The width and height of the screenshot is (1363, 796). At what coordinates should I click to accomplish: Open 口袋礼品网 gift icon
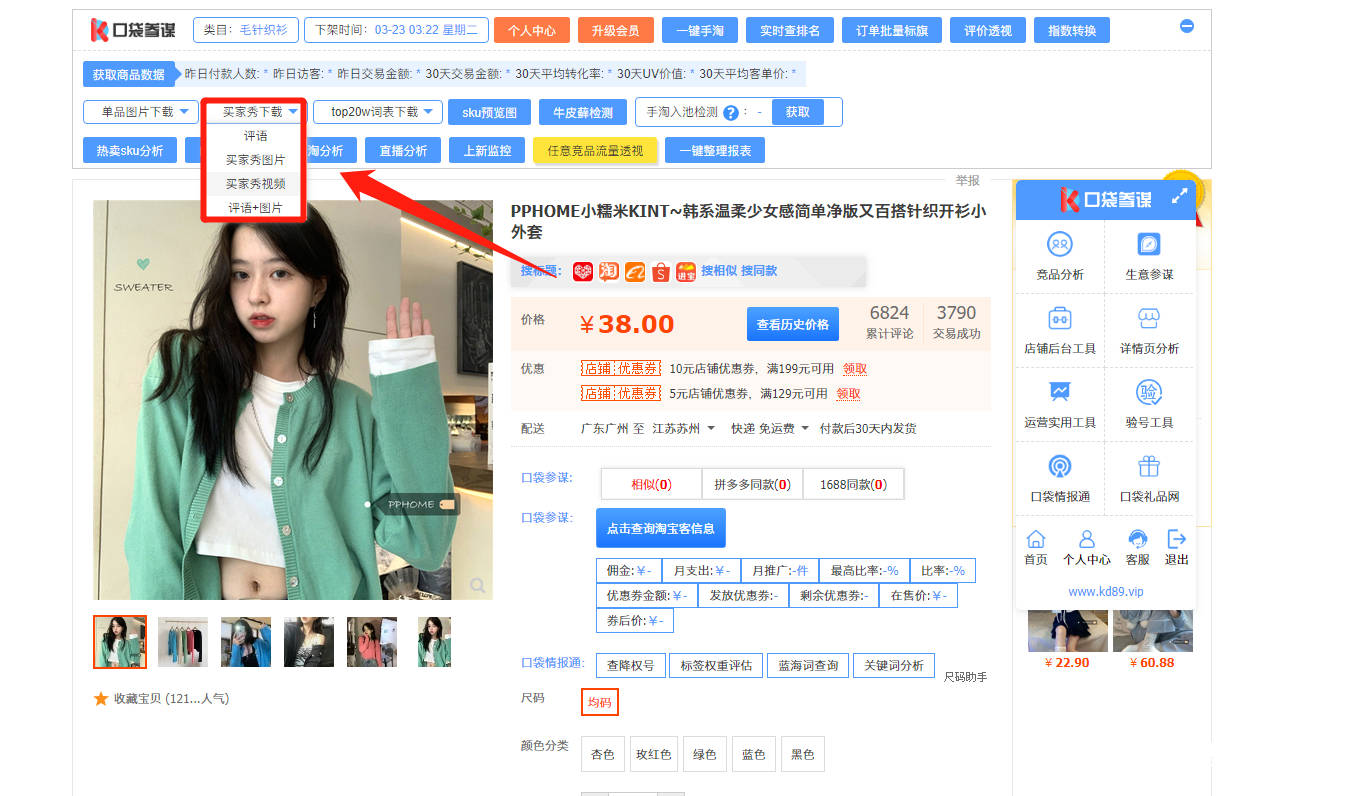1149,467
